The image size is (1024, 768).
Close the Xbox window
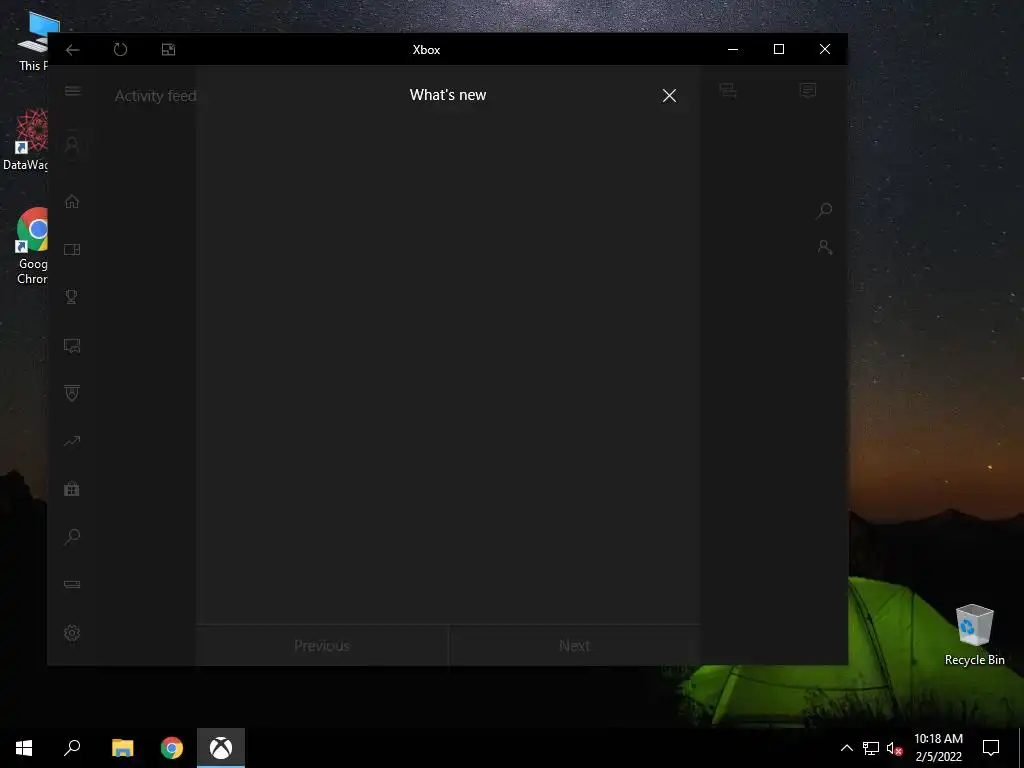(x=825, y=50)
